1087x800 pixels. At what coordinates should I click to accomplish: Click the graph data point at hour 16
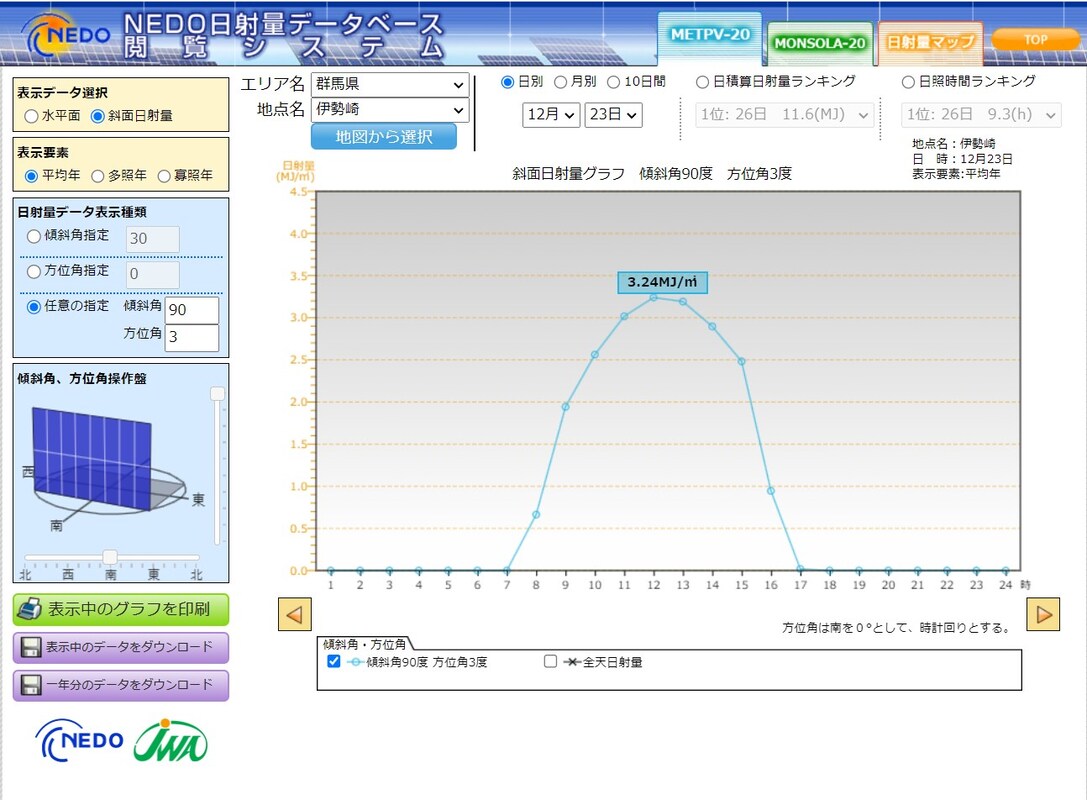pos(771,491)
